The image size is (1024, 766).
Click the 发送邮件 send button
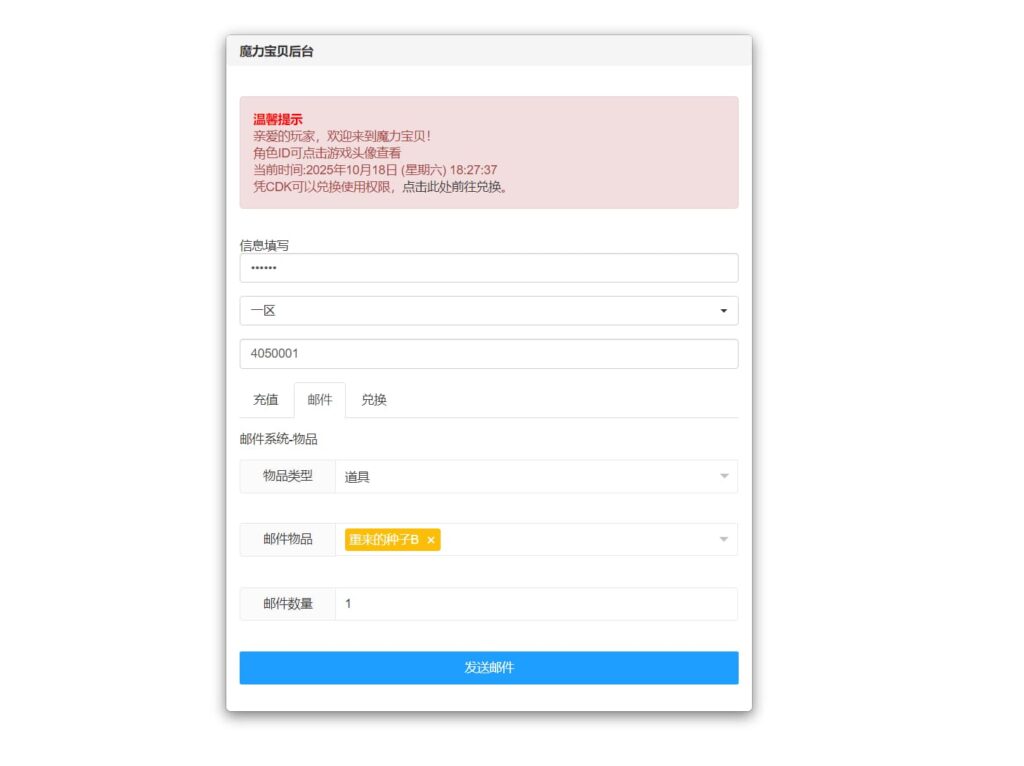(488, 667)
